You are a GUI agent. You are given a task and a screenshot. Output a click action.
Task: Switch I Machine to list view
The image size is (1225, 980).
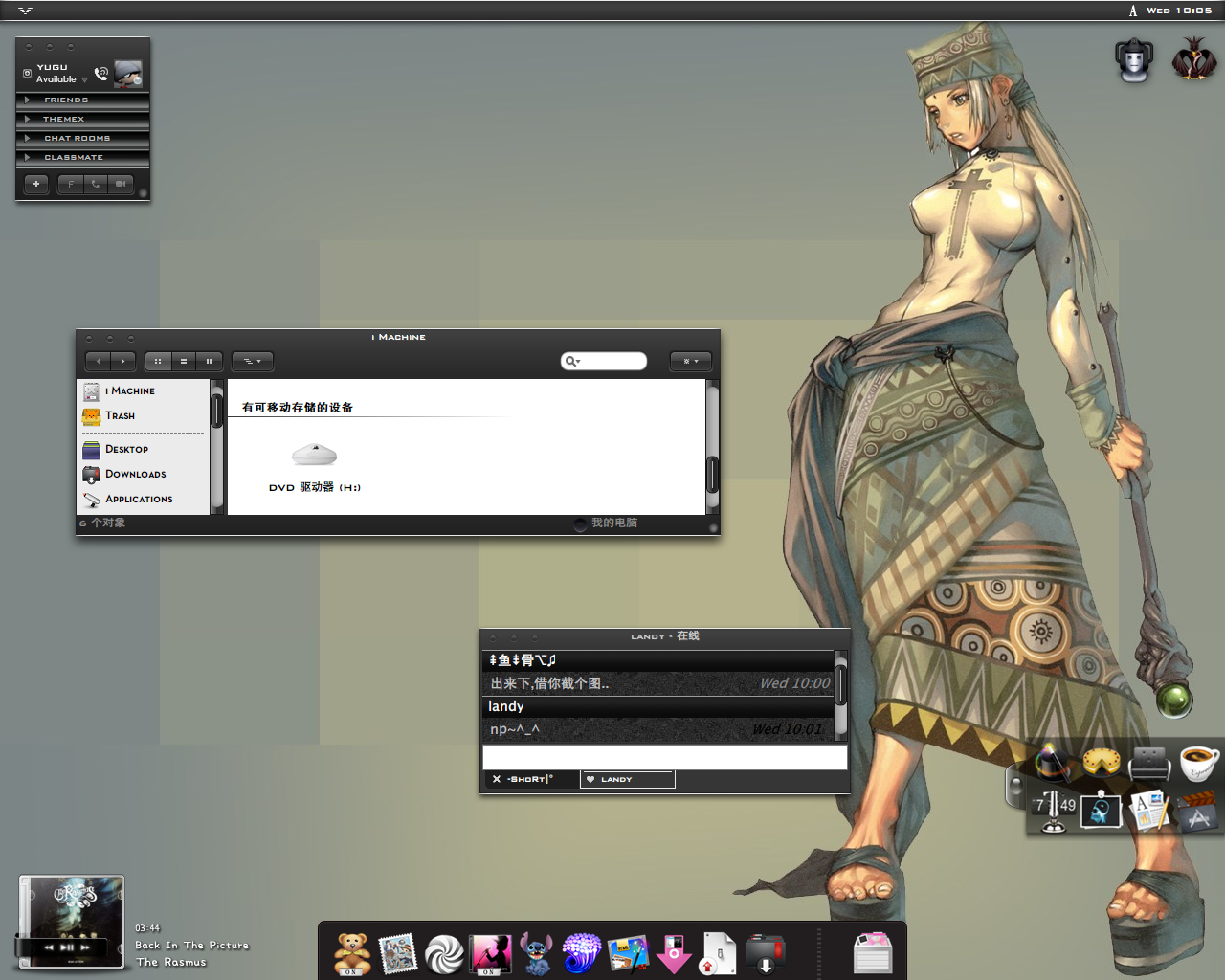pyautogui.click(x=184, y=361)
